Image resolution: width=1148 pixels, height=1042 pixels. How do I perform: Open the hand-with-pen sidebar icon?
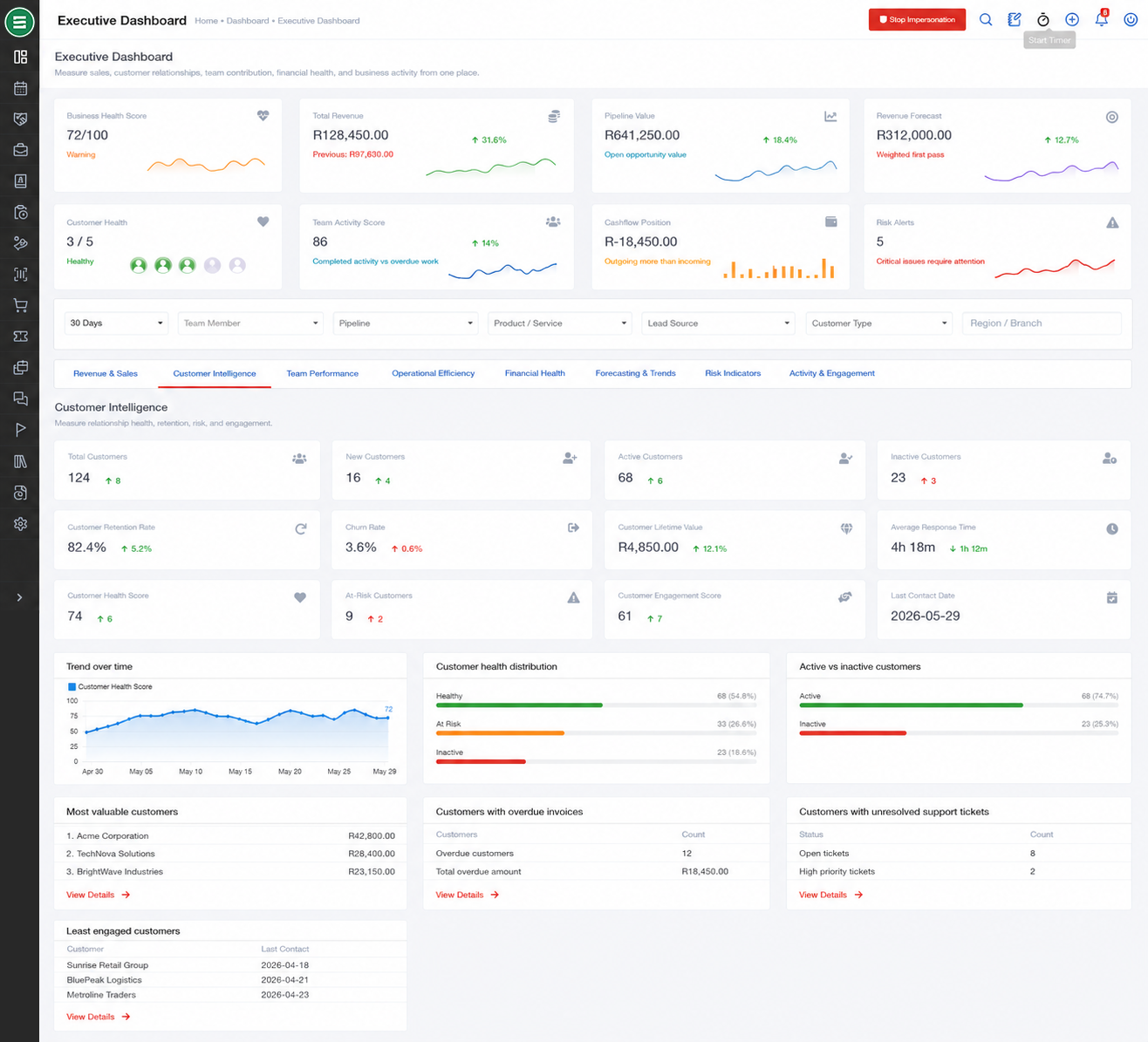(20, 243)
